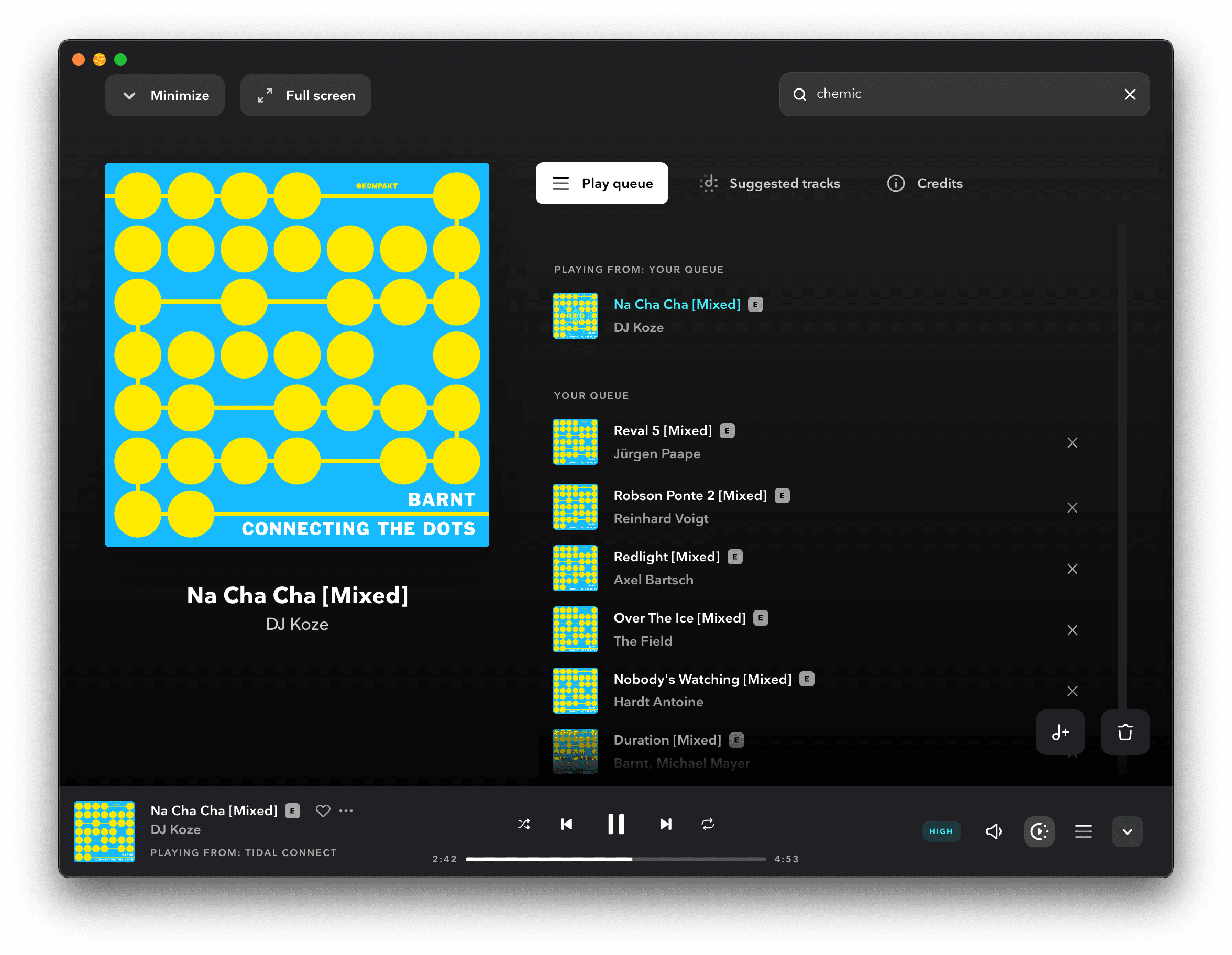1232x955 pixels.
Task: Open DJ Koze under the large cover
Action: [298, 624]
